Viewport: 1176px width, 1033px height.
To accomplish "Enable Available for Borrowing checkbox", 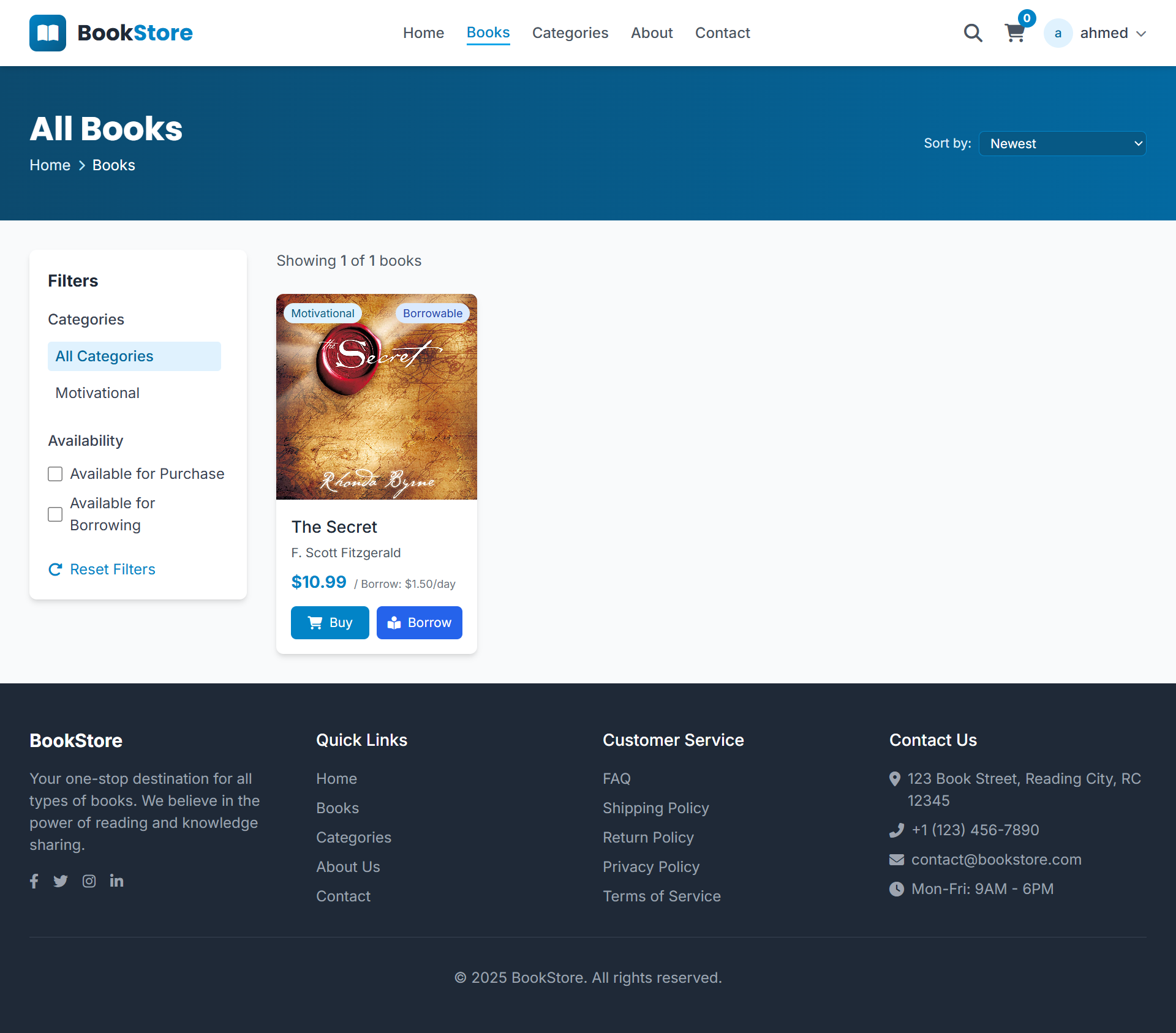I will (55, 514).
